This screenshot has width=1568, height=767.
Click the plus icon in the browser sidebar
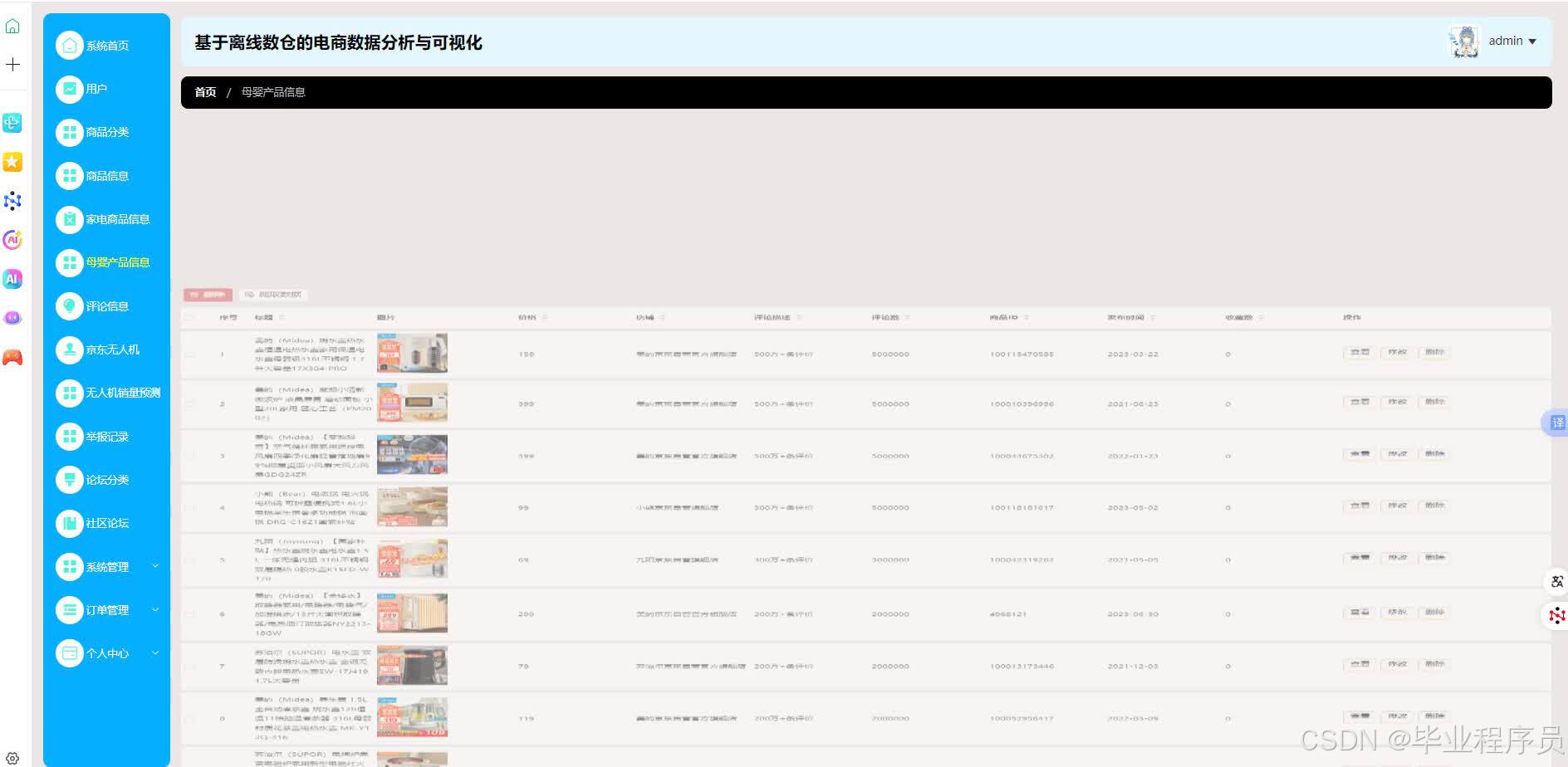pyautogui.click(x=12, y=64)
